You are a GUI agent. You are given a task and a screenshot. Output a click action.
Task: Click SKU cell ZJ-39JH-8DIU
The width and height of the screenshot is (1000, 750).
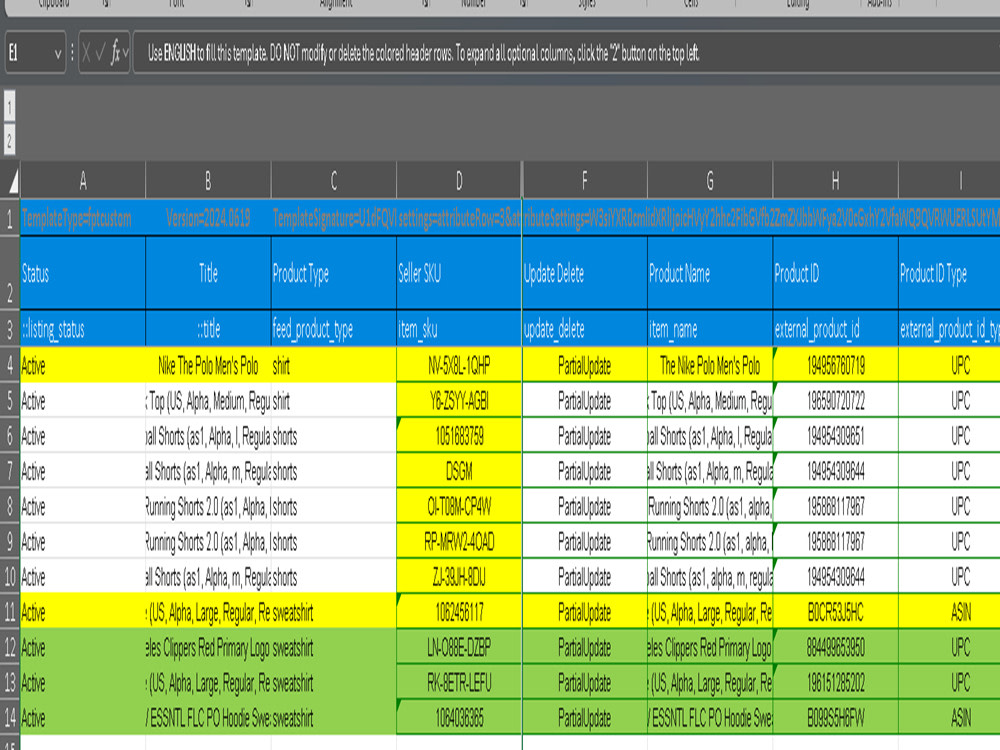(459, 577)
